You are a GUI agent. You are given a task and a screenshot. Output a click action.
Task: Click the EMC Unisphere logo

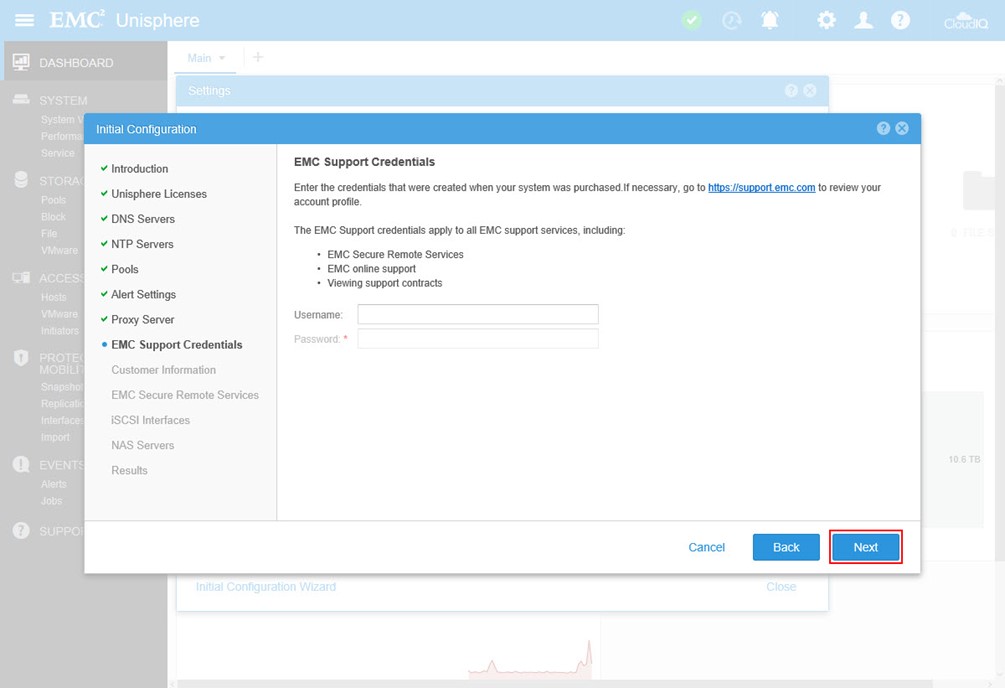(124, 20)
